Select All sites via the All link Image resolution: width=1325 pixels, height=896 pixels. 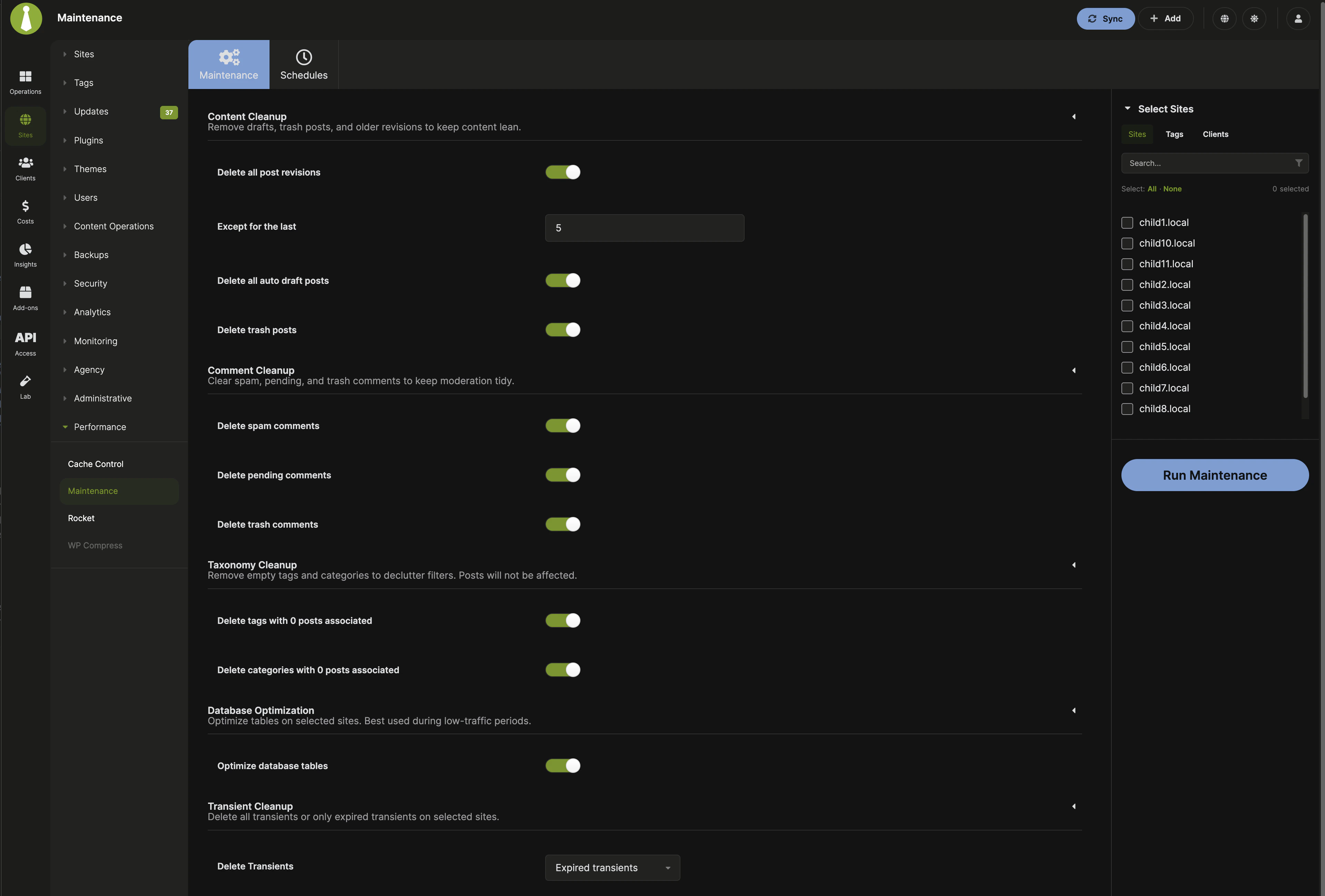(x=1152, y=189)
